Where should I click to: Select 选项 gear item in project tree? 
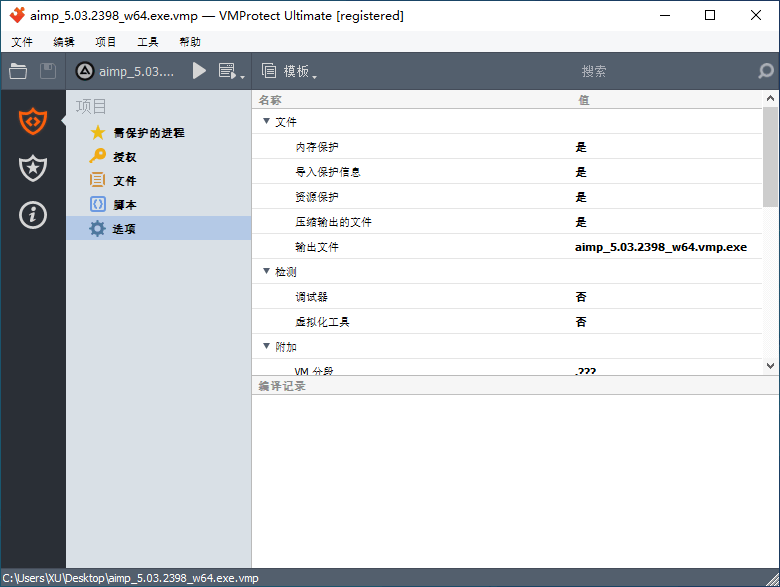point(124,229)
